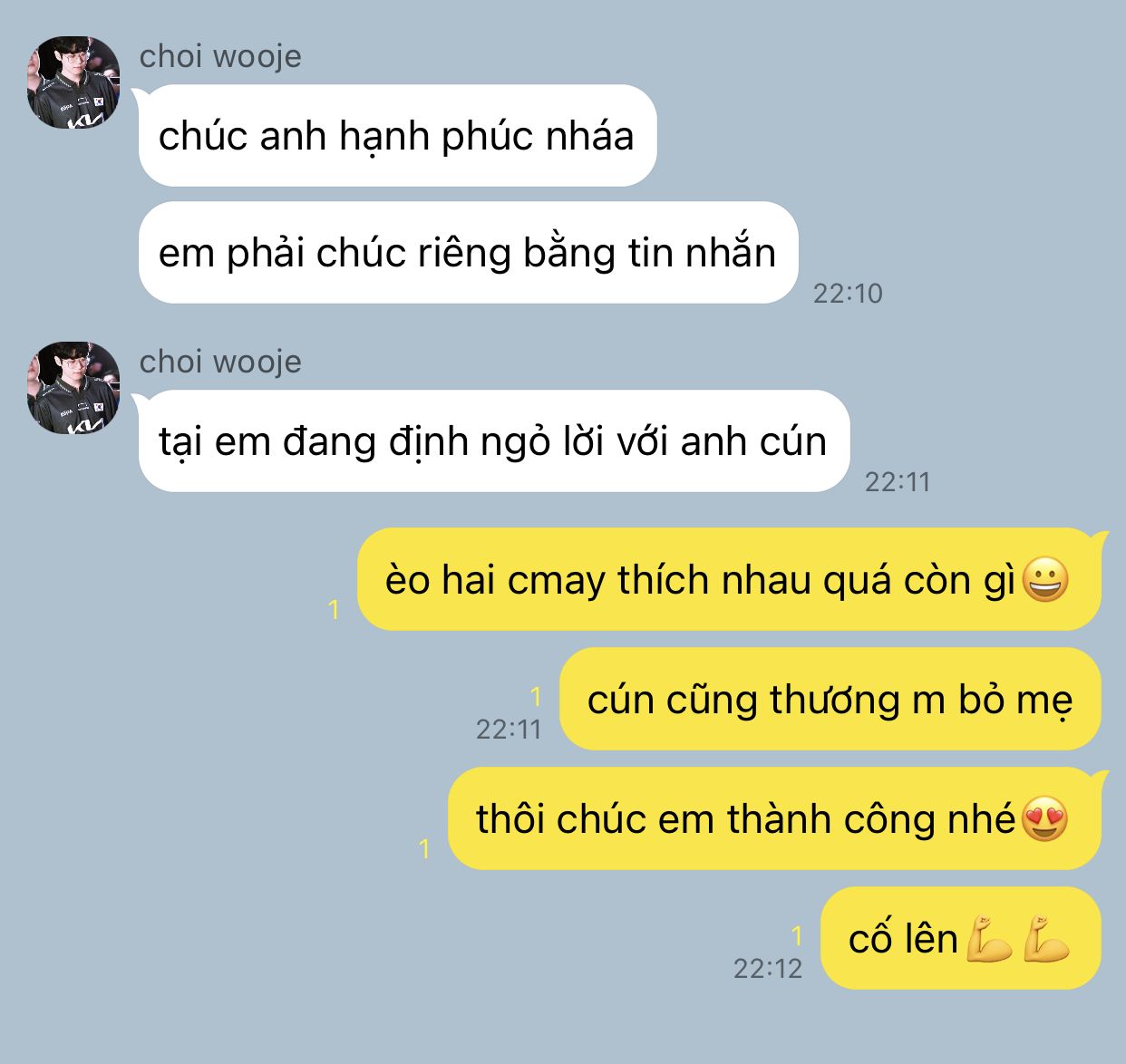Open the top choi wooje profile avatar

point(73,82)
